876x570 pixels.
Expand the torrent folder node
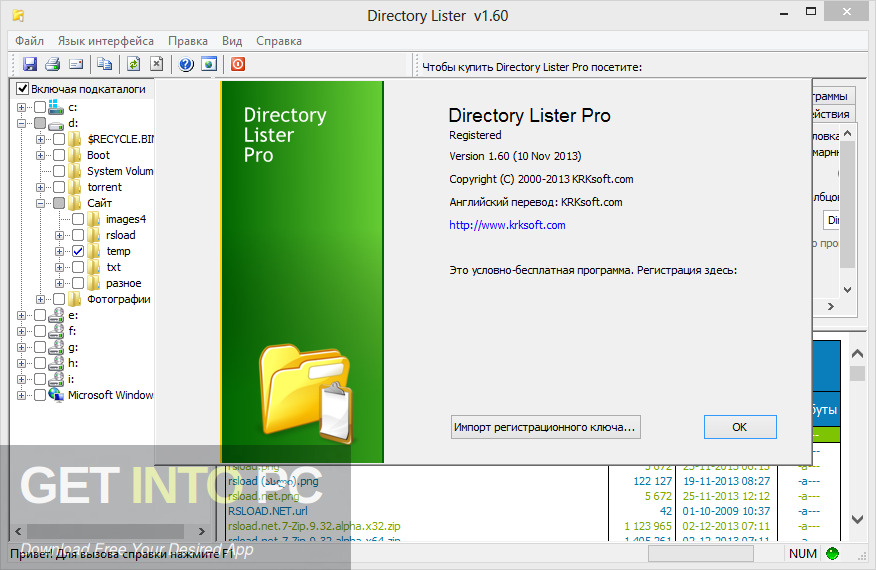click(x=40, y=187)
